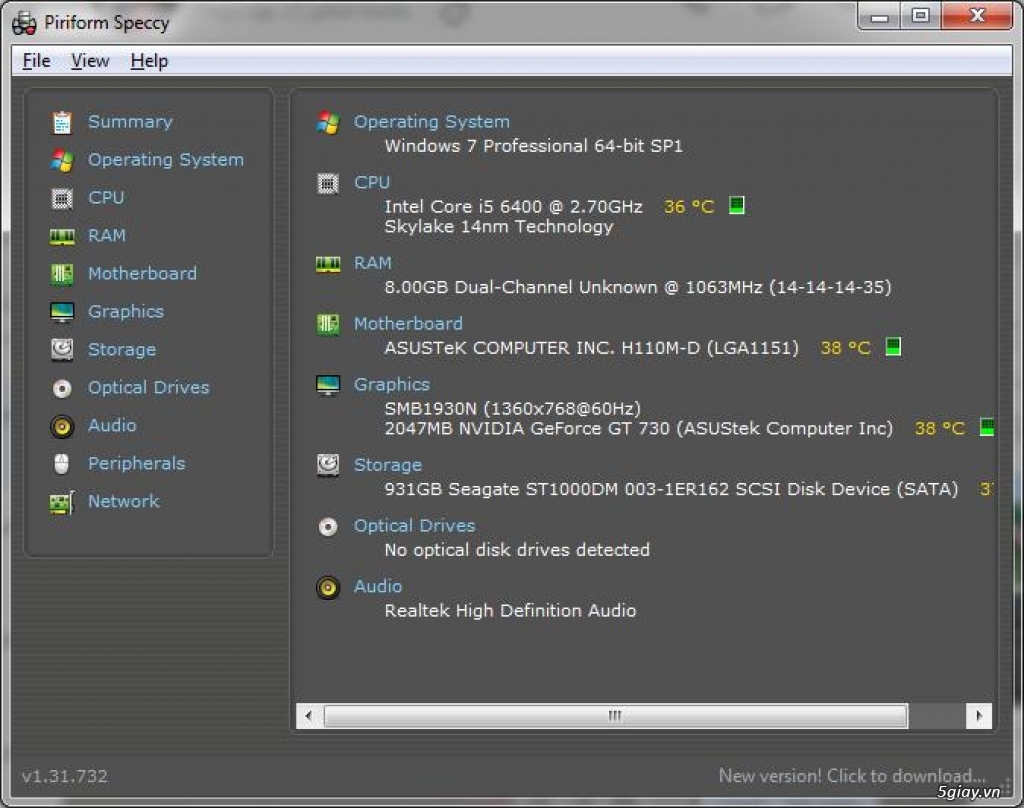1024x808 pixels.
Task: Click CPU heading link in summary
Action: pyautogui.click(x=372, y=182)
